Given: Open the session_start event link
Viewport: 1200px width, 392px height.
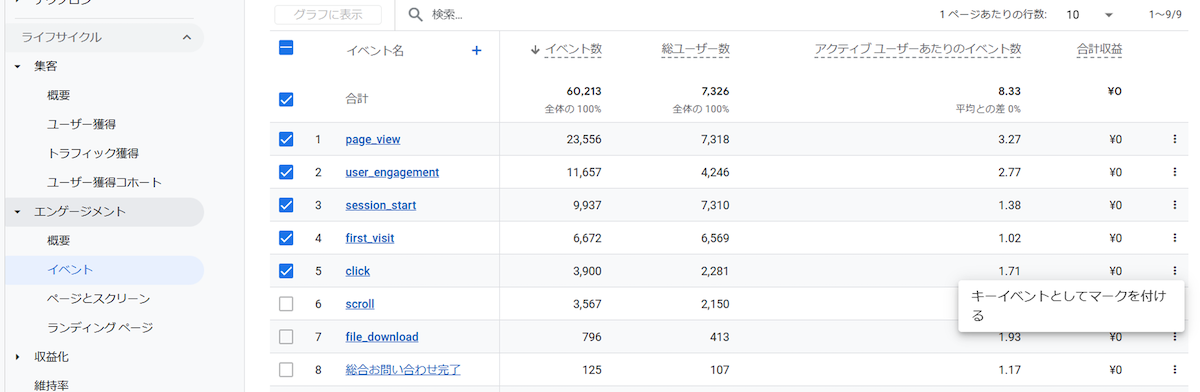Looking at the screenshot, I should coord(380,205).
